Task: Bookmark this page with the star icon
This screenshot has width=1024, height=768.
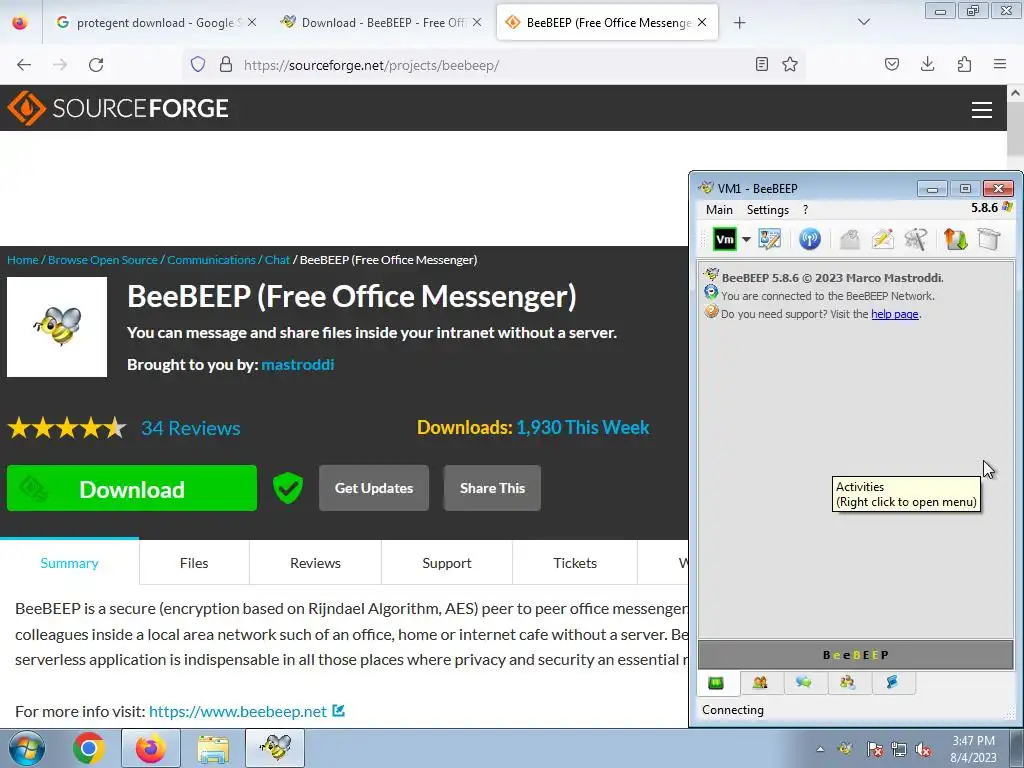Action: pyautogui.click(x=790, y=64)
